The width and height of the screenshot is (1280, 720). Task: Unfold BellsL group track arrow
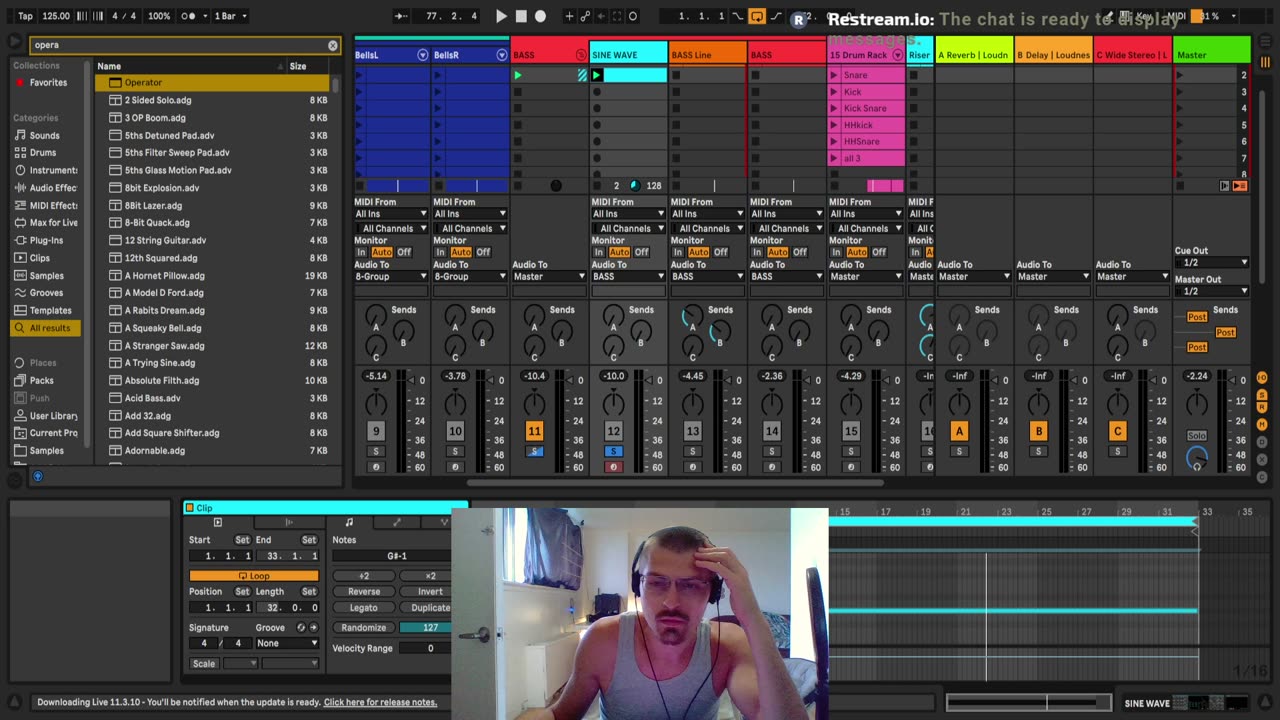[422, 55]
